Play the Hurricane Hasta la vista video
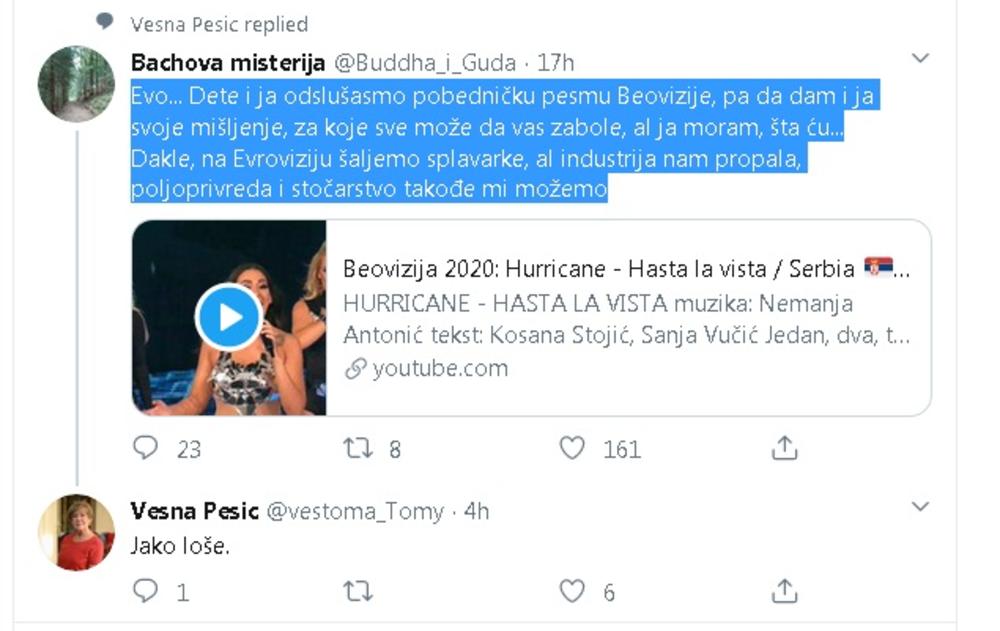This screenshot has width=1000, height=631. (x=229, y=318)
